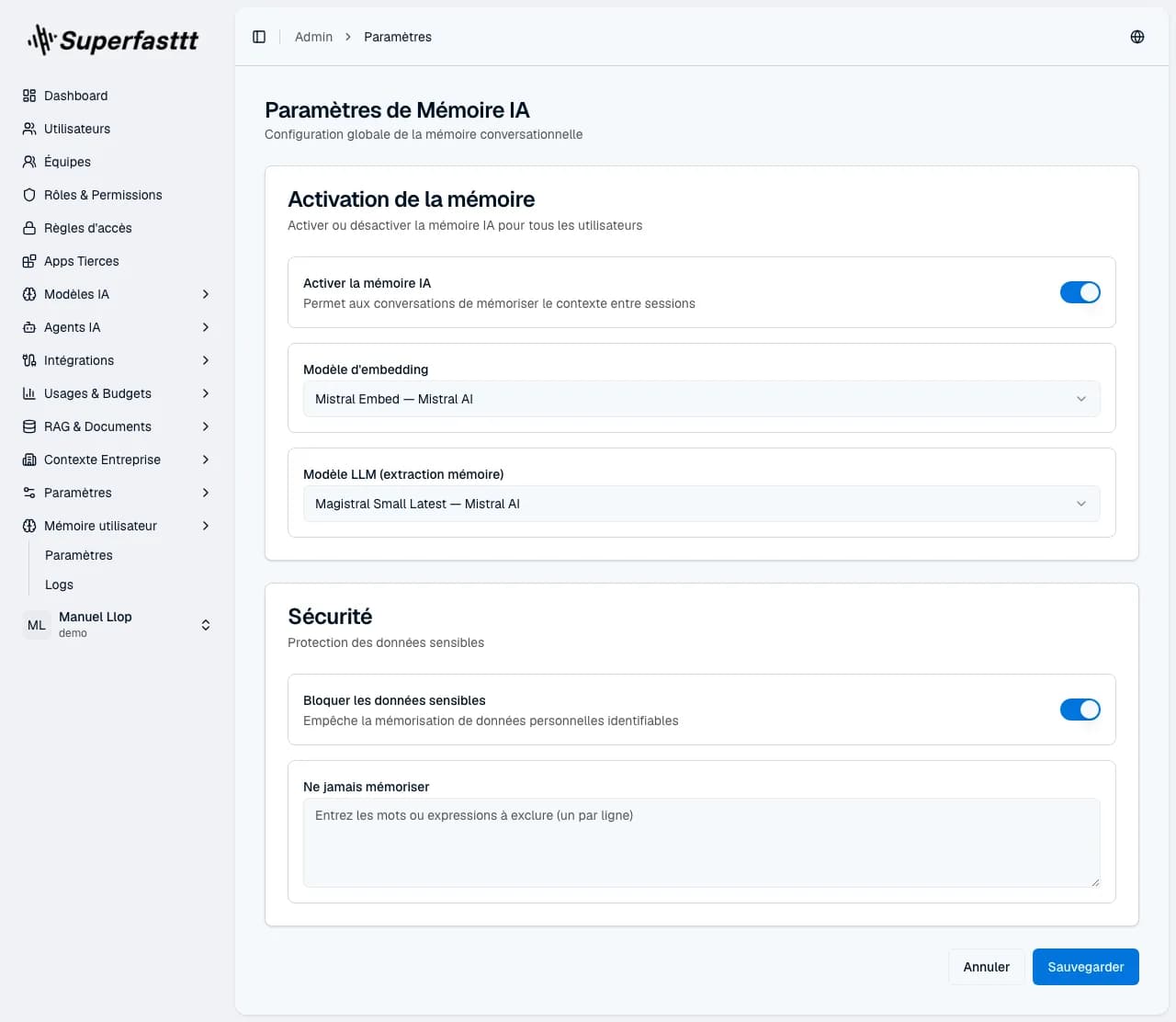
Task: Click the Contexte Entreprise building icon
Action: tap(29, 460)
